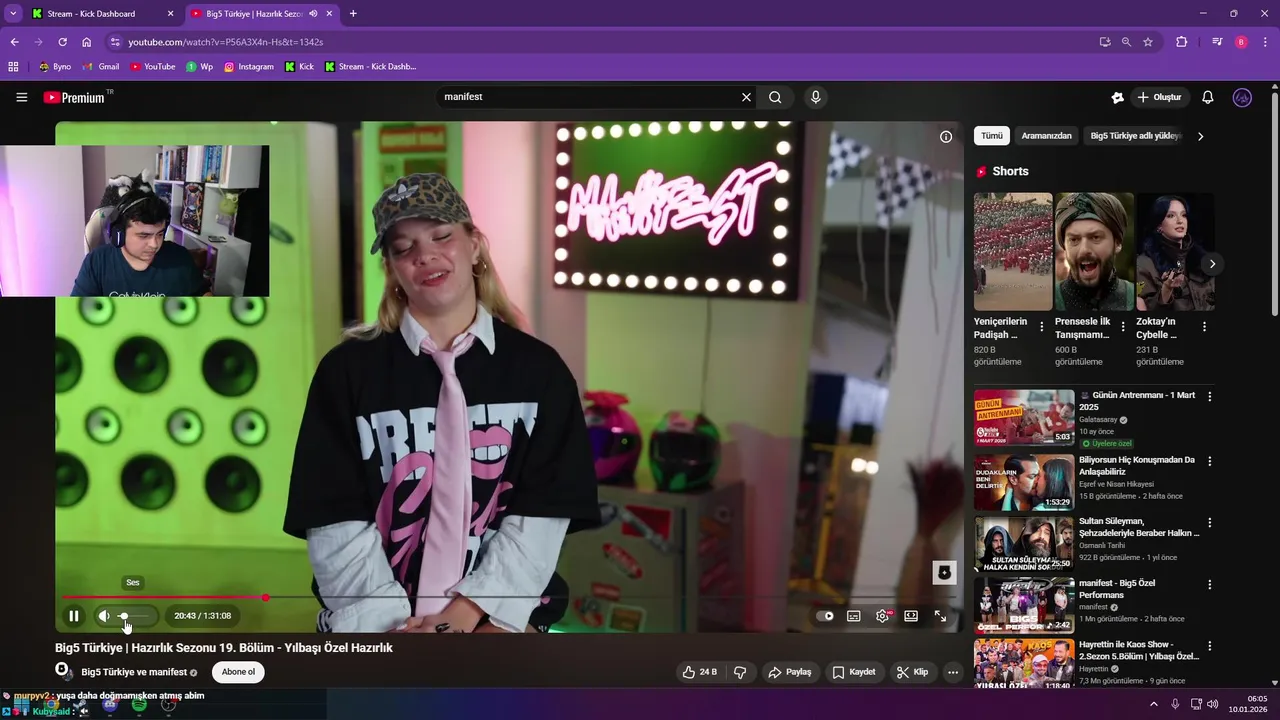Pause the video with the pause button

pos(73,616)
